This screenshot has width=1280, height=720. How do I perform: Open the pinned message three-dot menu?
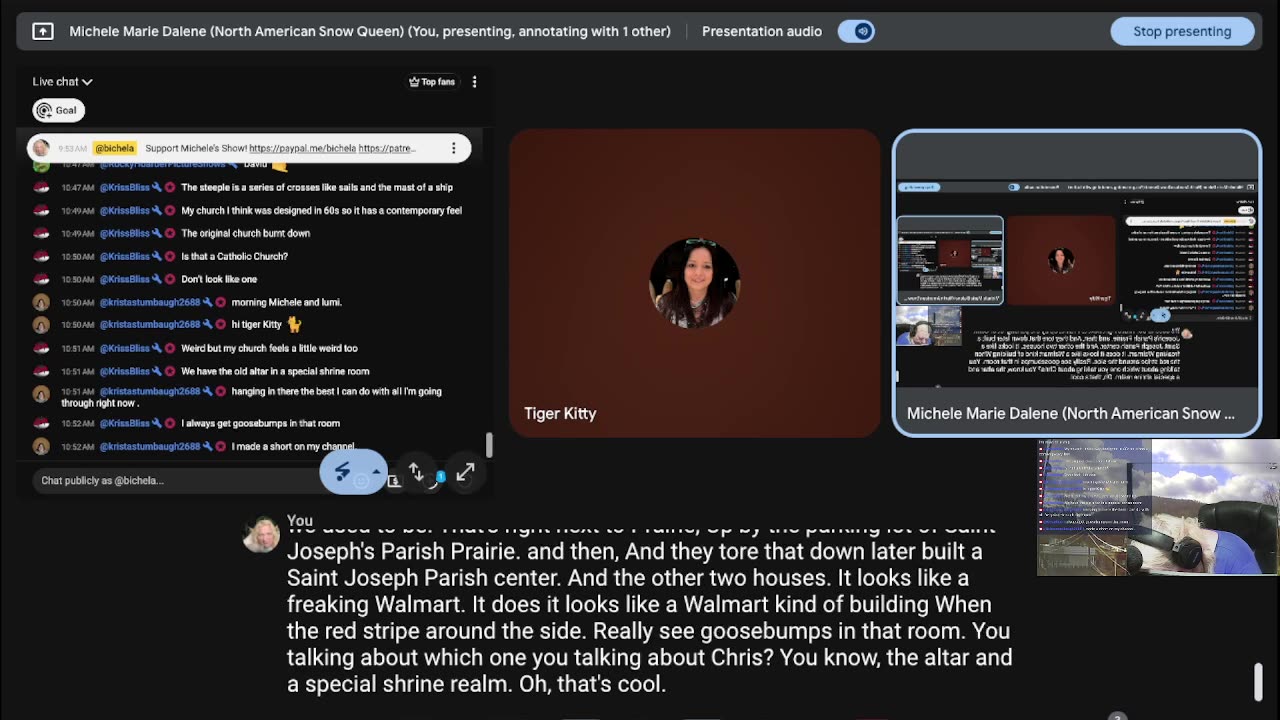pos(453,148)
